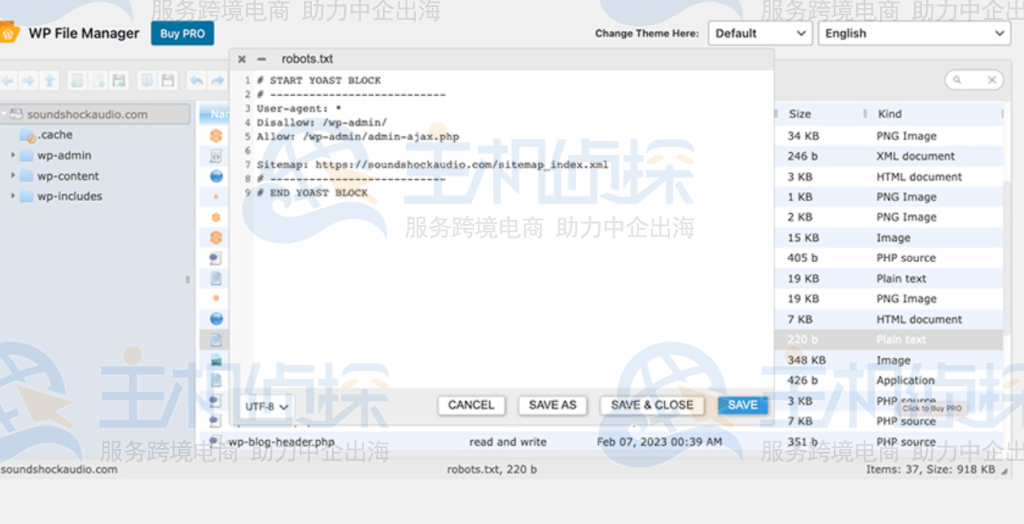
Task: Open the theme dropdown showing Default
Action: [759, 33]
